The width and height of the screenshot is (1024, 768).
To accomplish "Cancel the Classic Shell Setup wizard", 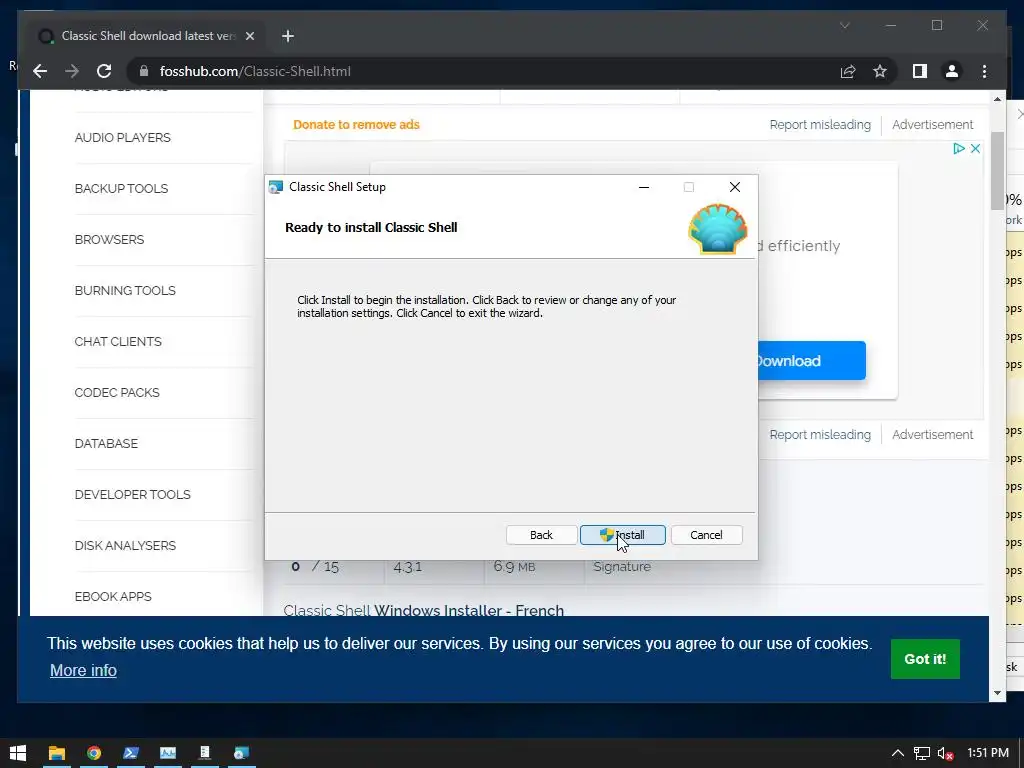I will coord(706,535).
